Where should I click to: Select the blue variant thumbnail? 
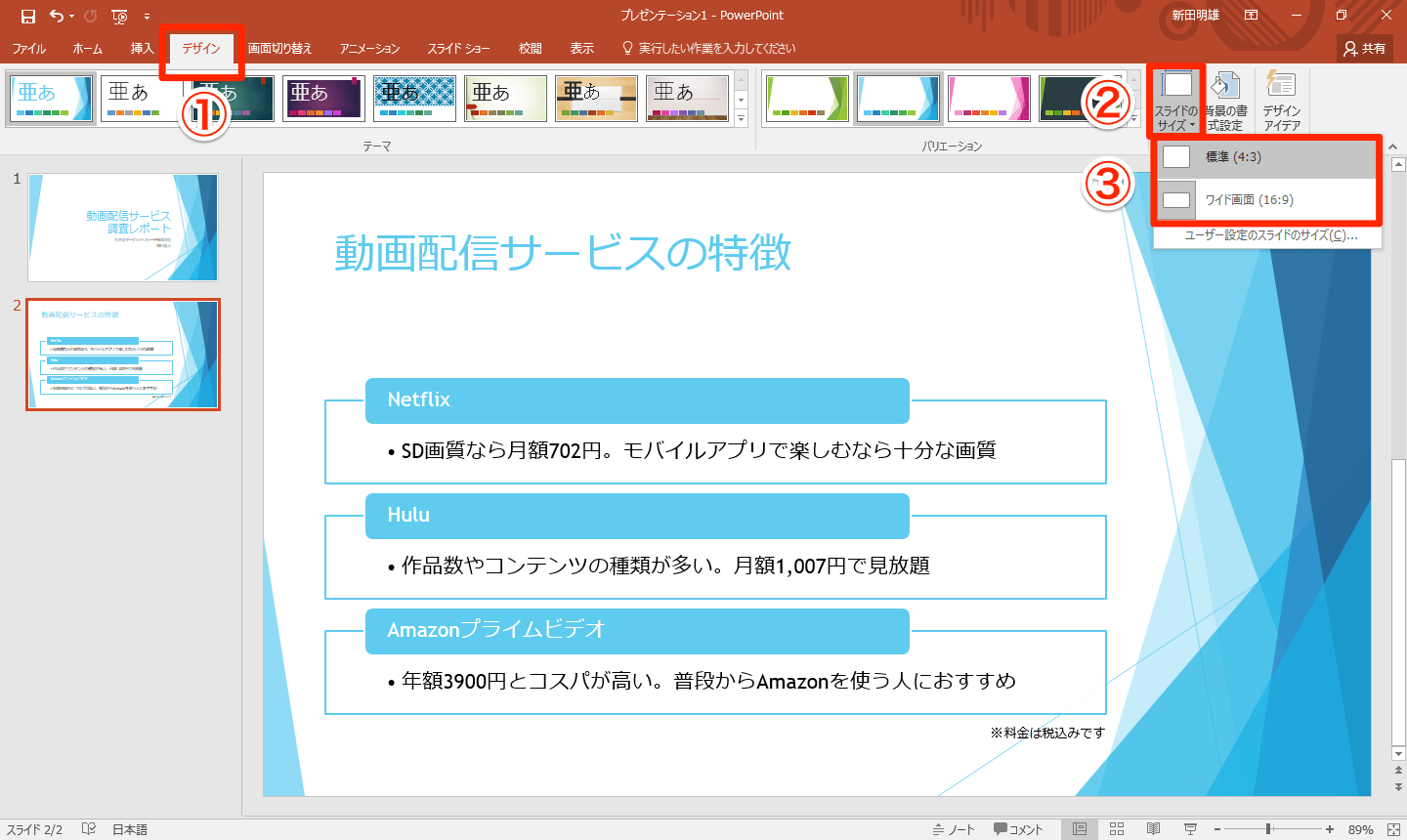click(898, 99)
